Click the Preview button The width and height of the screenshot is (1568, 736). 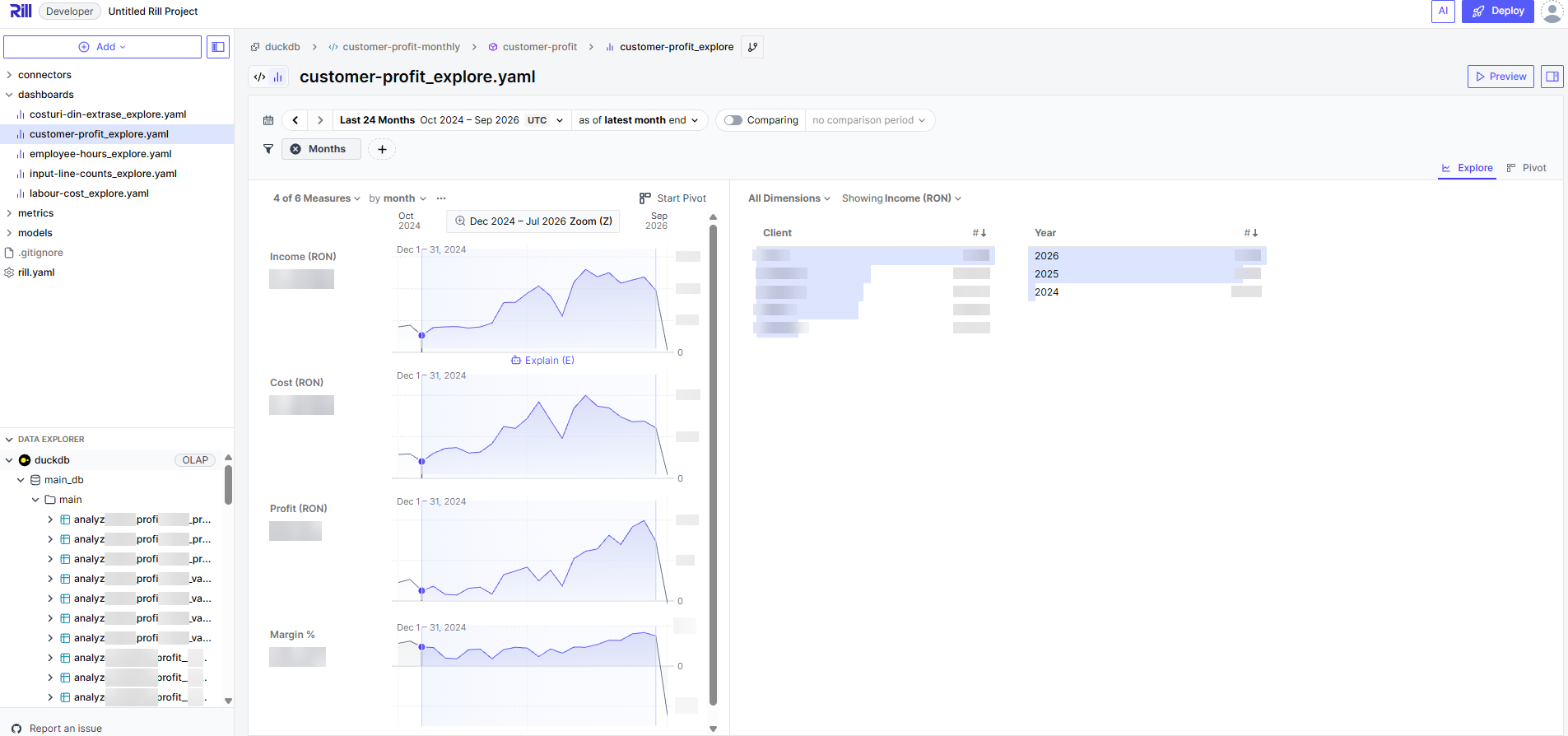tap(1501, 77)
